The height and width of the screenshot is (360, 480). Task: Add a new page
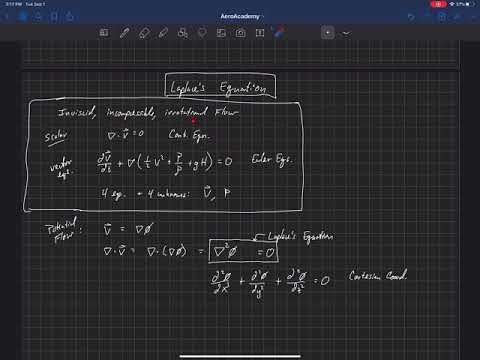442,17
